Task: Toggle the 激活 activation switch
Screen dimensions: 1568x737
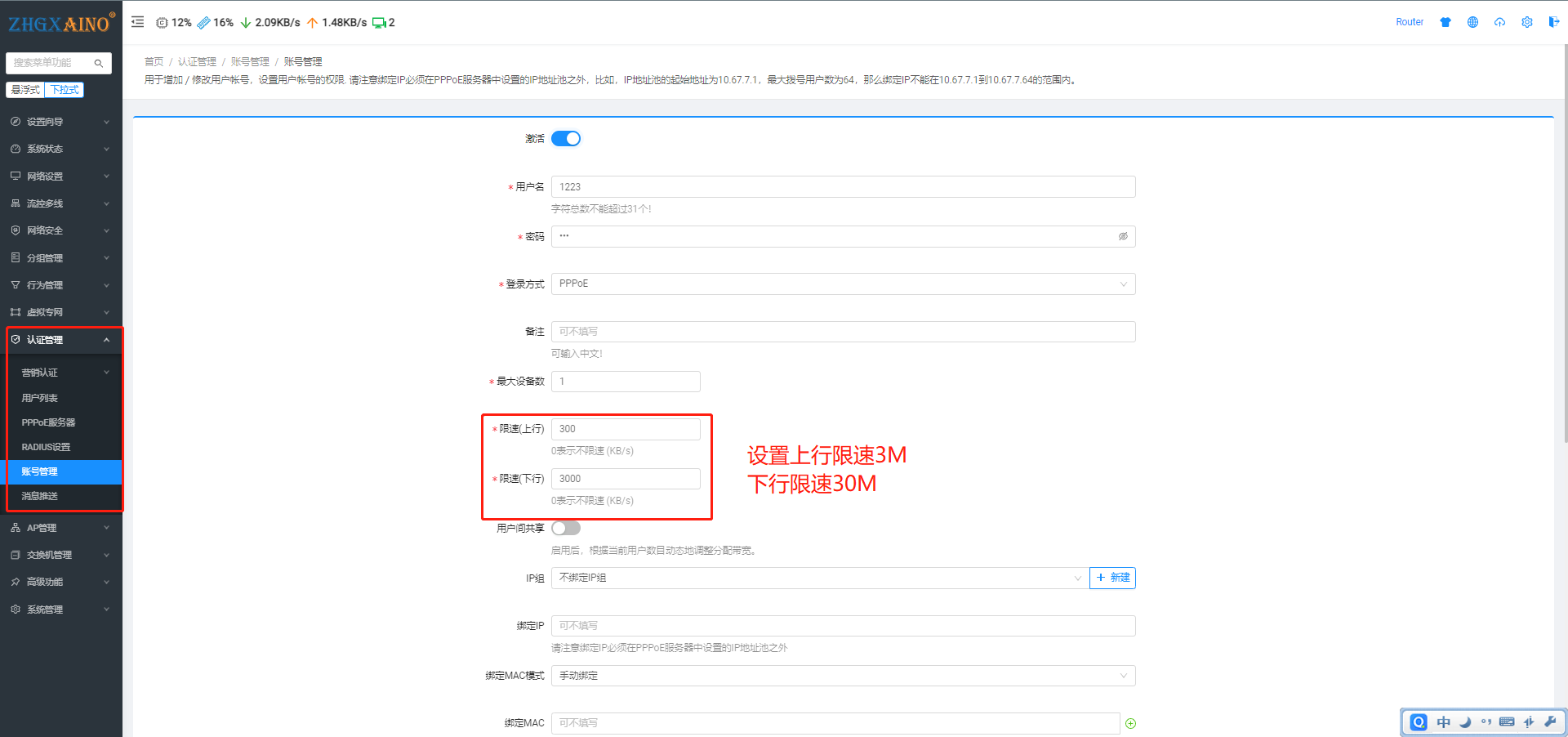Action: tap(565, 139)
